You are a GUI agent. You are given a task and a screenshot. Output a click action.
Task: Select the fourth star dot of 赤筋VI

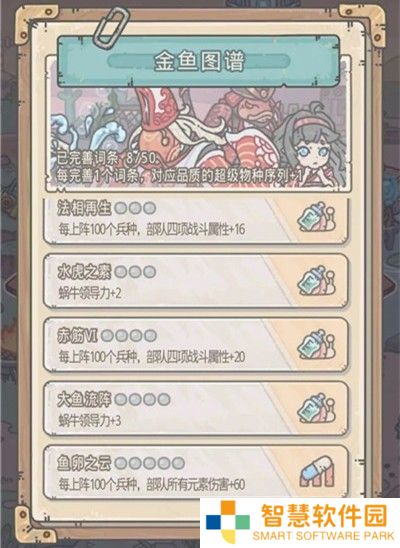(151, 336)
